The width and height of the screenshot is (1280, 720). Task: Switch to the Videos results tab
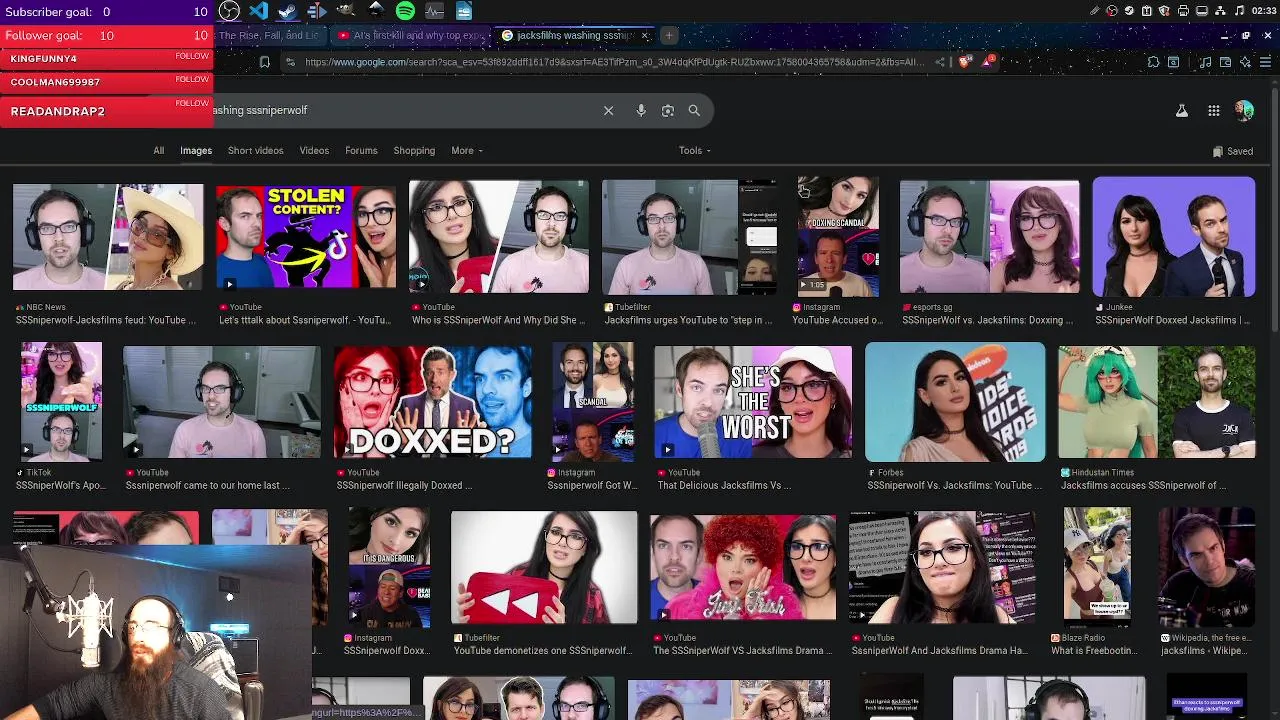tap(314, 151)
